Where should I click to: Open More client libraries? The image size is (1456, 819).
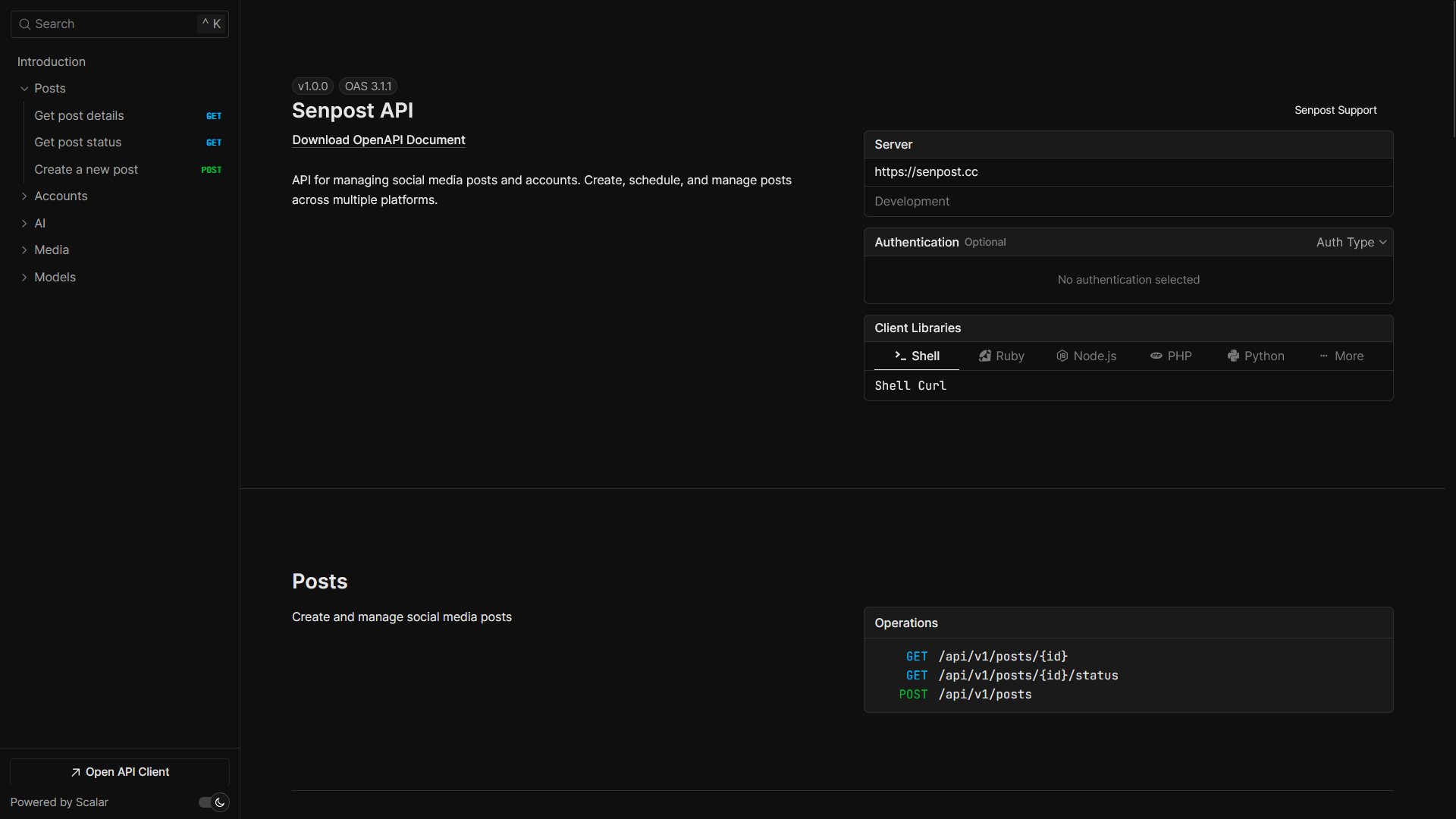pos(1341,356)
